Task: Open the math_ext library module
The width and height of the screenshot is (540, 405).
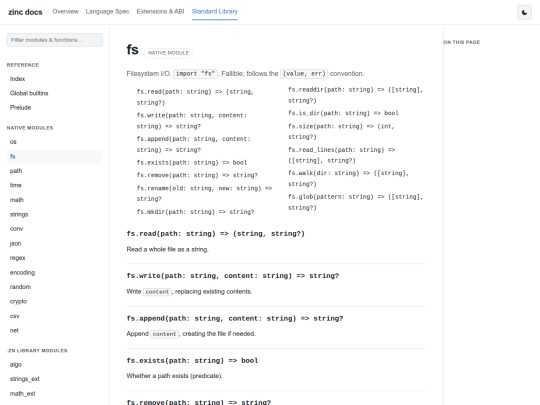Action: tap(54, 393)
